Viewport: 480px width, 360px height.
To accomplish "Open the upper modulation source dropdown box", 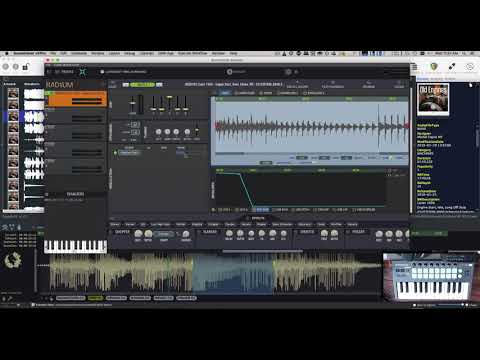I will point(135,124).
